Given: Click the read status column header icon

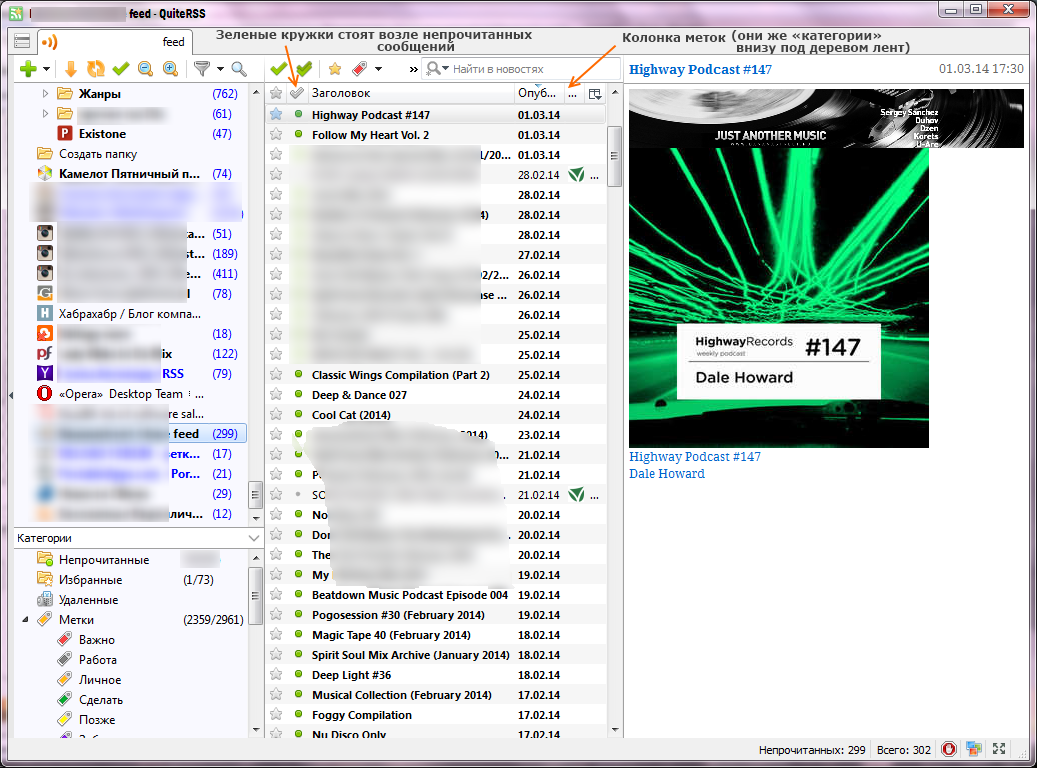Looking at the screenshot, I should click(x=297, y=93).
